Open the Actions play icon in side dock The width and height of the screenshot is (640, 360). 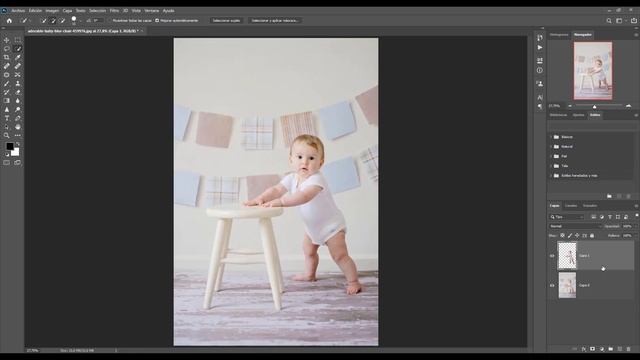tap(540, 47)
